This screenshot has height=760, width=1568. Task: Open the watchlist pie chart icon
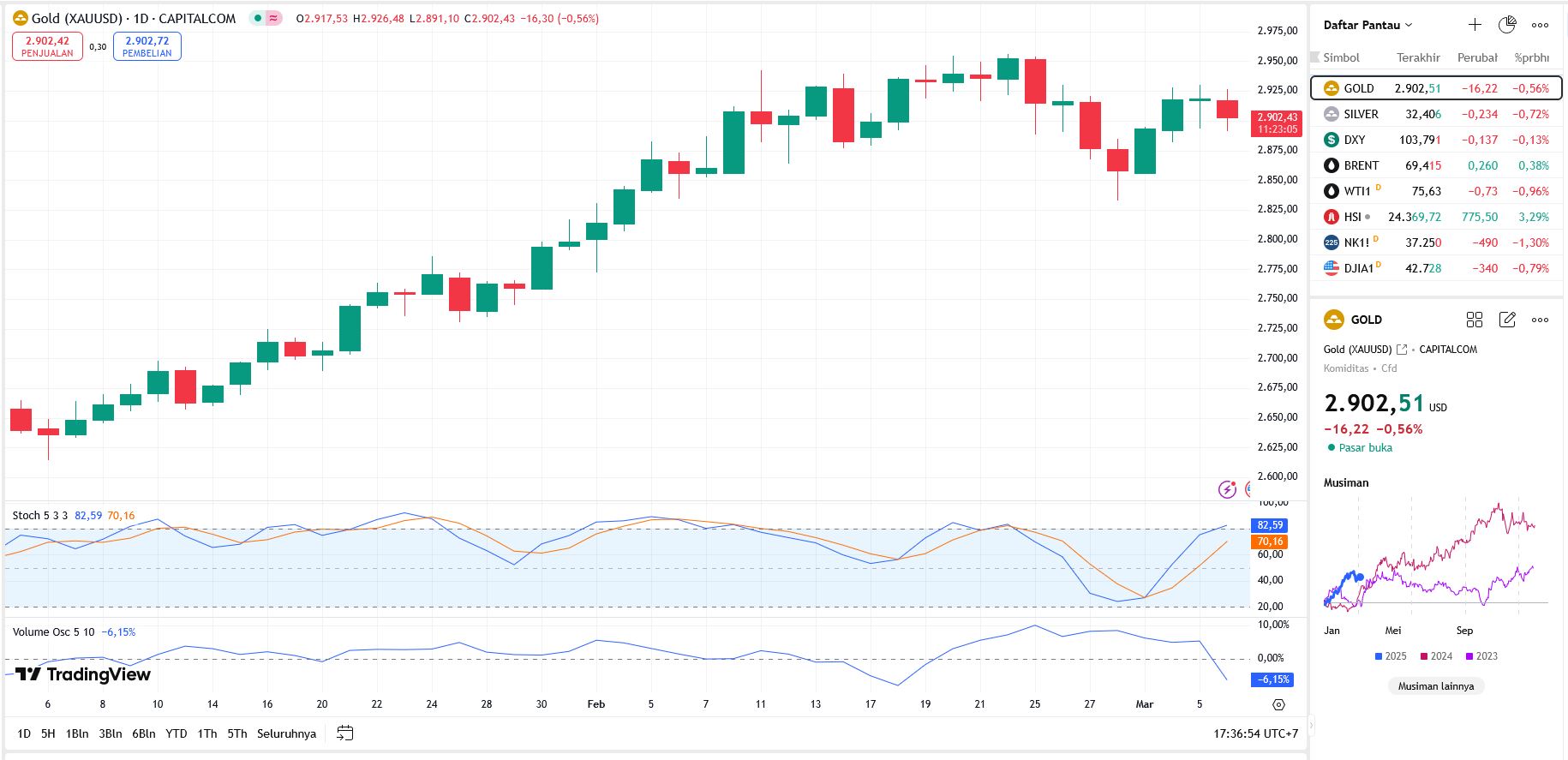1507,25
